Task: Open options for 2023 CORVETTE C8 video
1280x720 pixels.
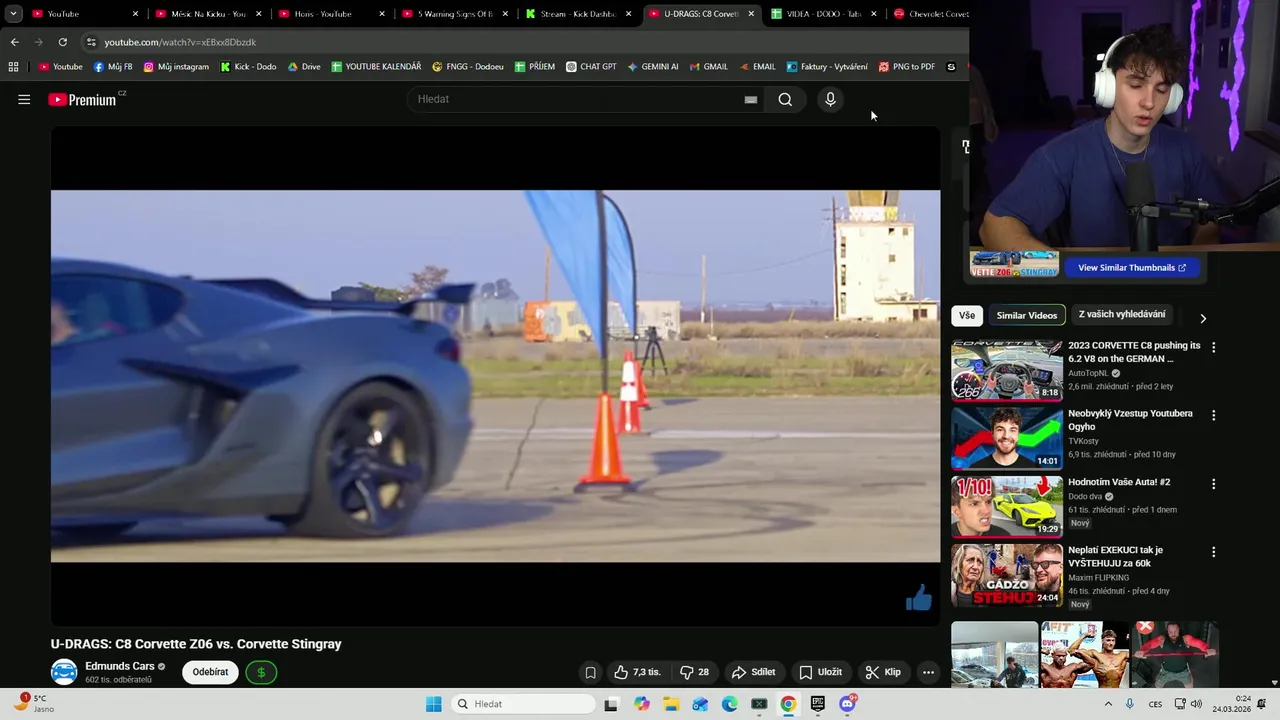Action: (x=1214, y=347)
